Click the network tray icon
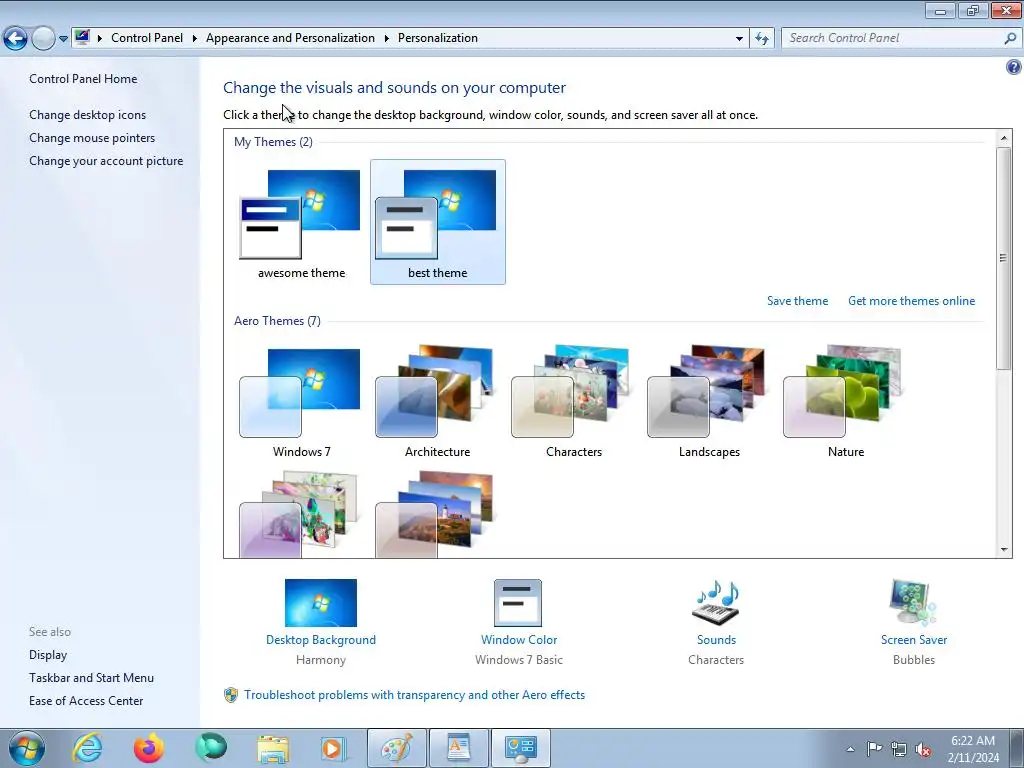This screenshot has width=1024, height=768. 899,749
